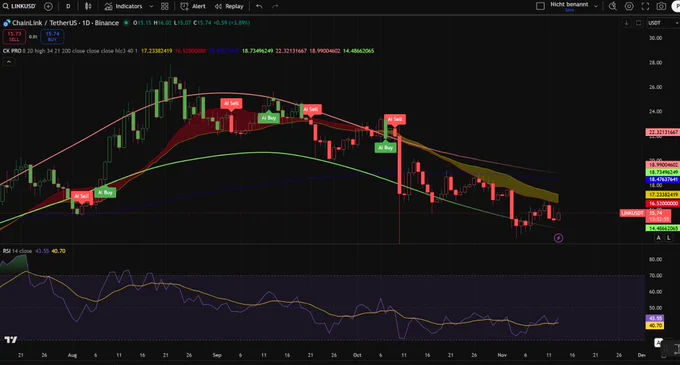The image size is (680, 365).
Task: Open the D interval selector
Action: 68,6
